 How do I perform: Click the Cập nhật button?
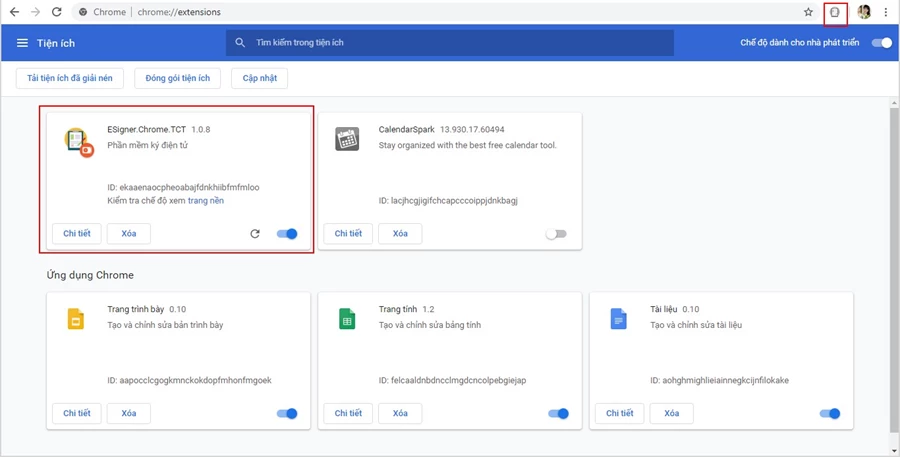point(259,78)
